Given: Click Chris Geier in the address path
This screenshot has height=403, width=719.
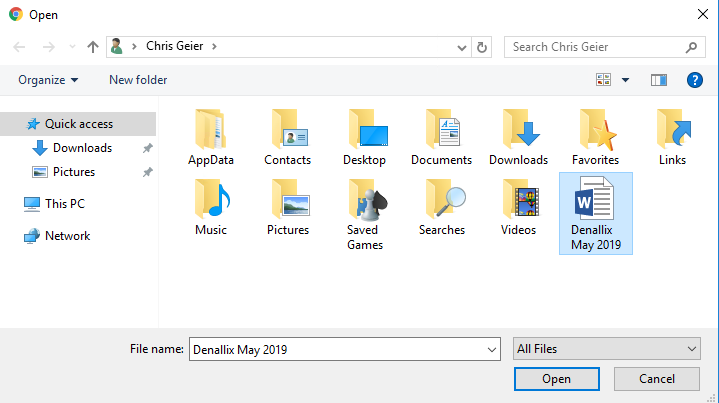Looking at the screenshot, I should pyautogui.click(x=175, y=46).
